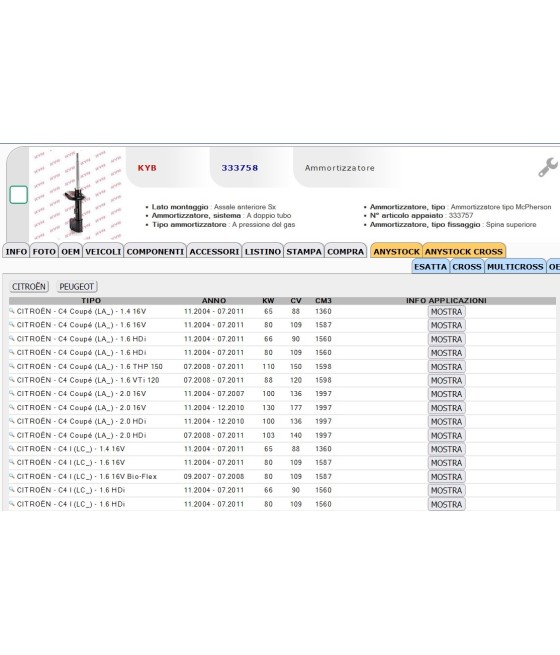
Task: Open the INFO tab
Action: click(x=16, y=251)
